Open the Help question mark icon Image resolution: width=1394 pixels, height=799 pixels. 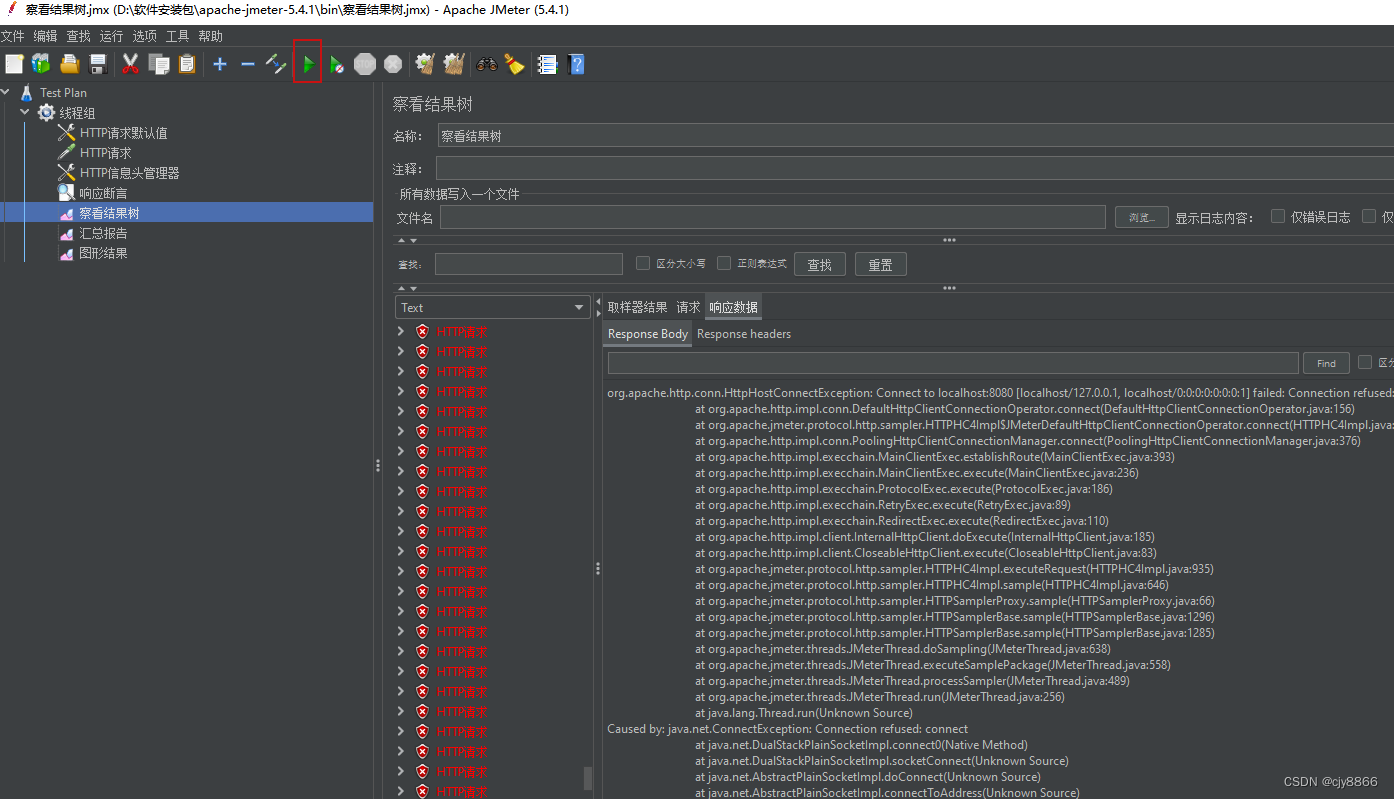(x=576, y=64)
